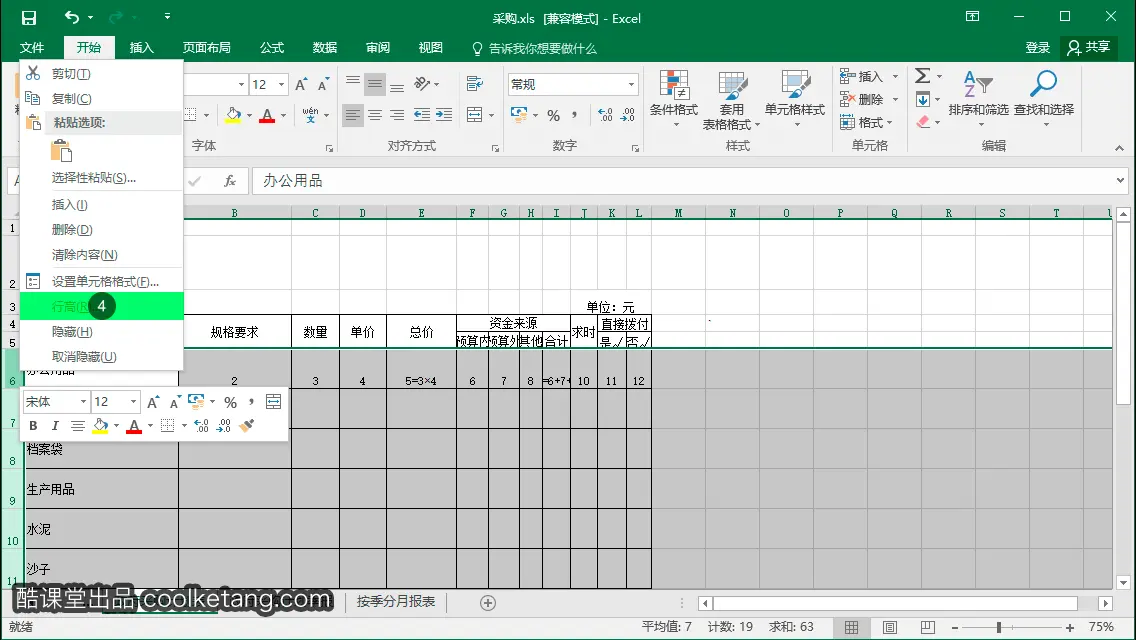Click Fill down arrow icon
The image size is (1136, 640).
922,99
